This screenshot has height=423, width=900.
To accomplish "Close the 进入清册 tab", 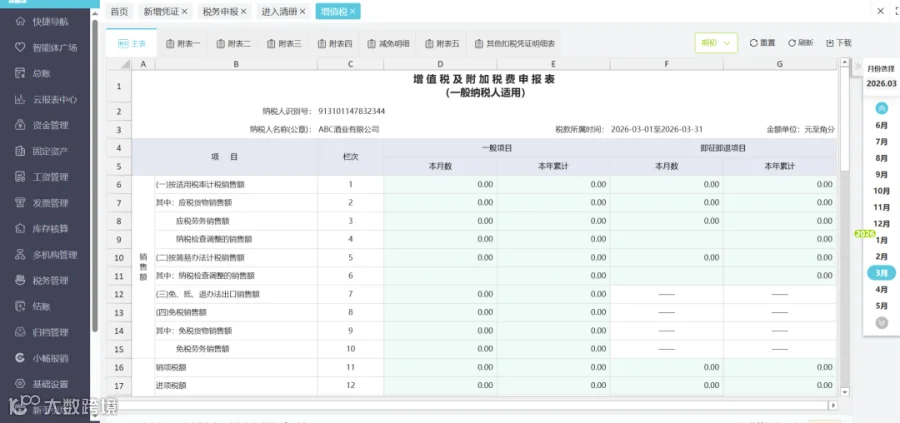I will [302, 11].
